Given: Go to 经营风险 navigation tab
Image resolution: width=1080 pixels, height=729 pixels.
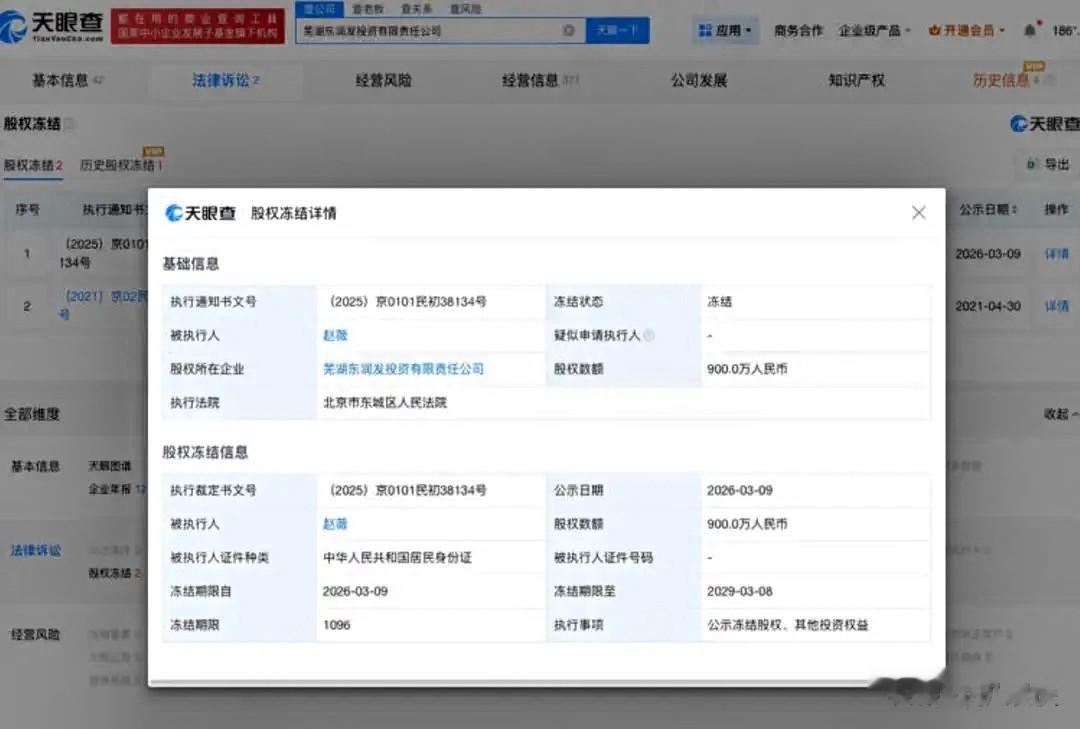Looking at the screenshot, I should (x=383, y=81).
